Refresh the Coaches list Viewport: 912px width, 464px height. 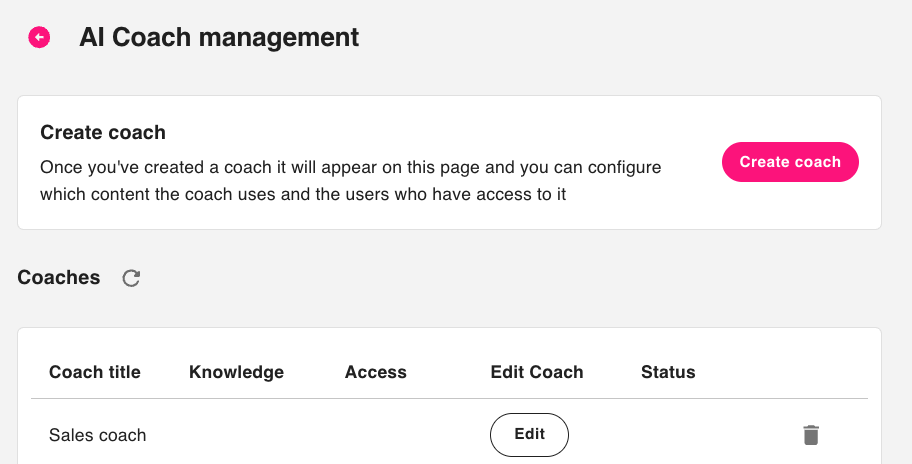[131, 278]
